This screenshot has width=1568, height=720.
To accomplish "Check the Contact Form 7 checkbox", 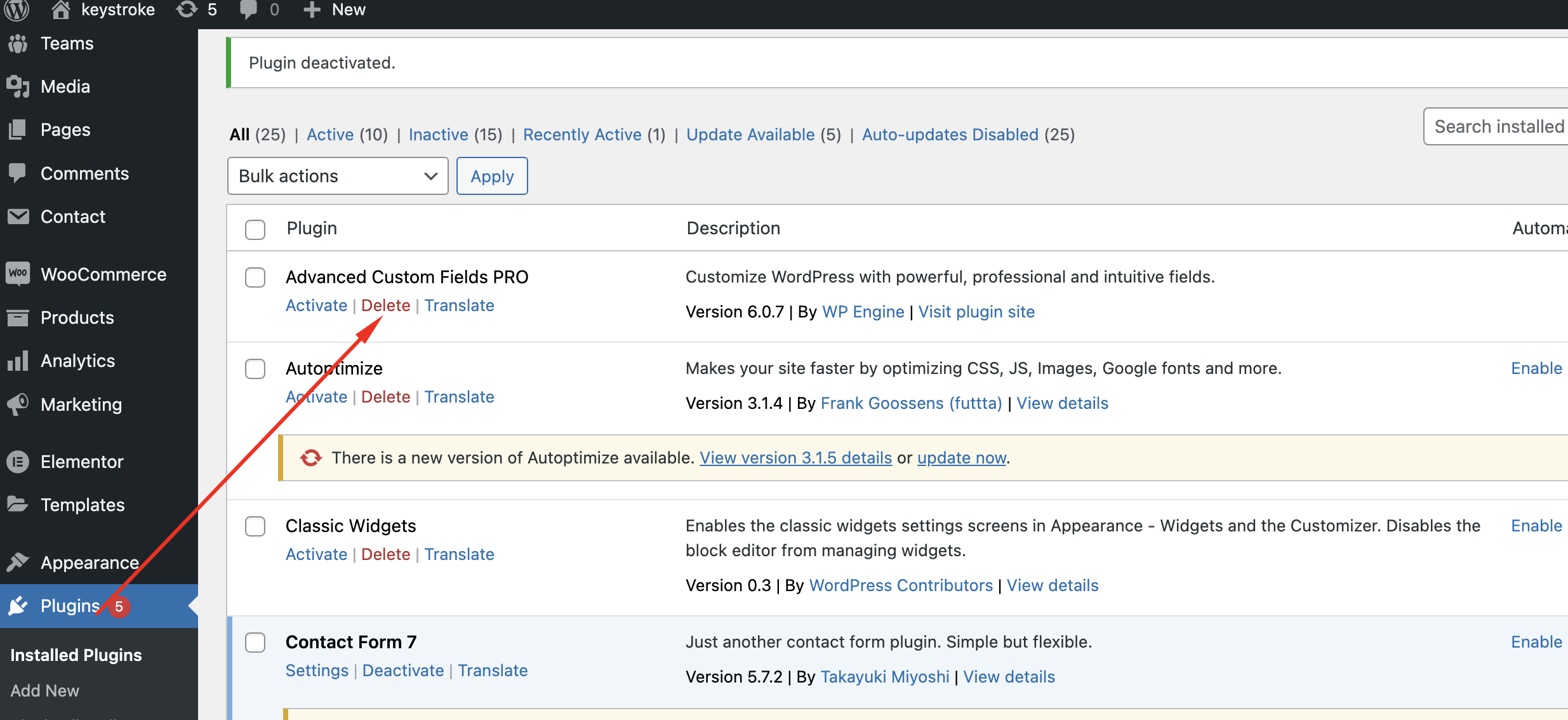I will pyautogui.click(x=255, y=643).
